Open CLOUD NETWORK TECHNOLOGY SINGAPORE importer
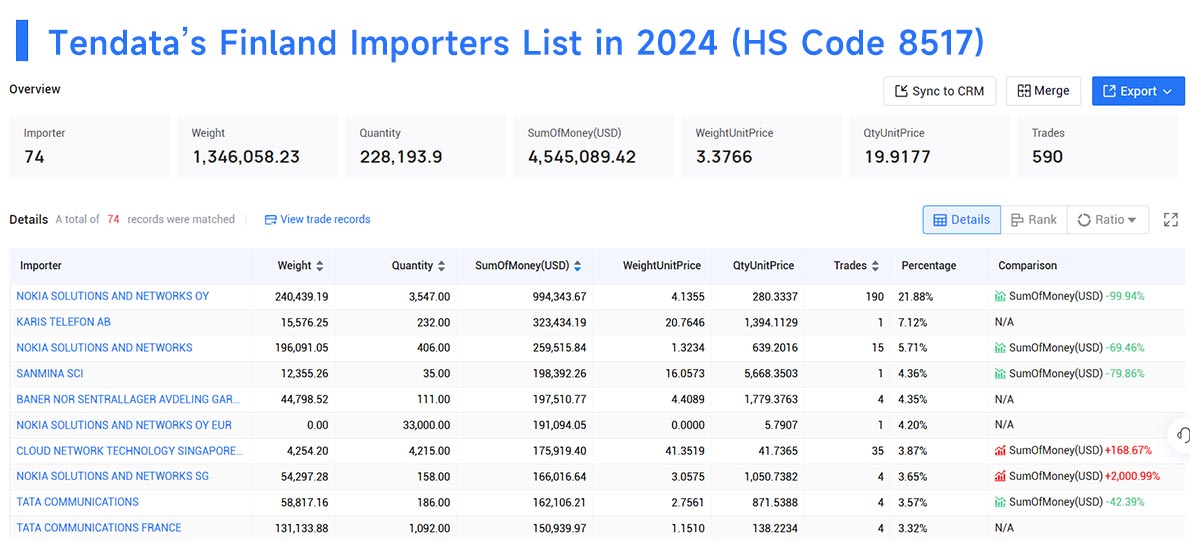 tap(130, 451)
